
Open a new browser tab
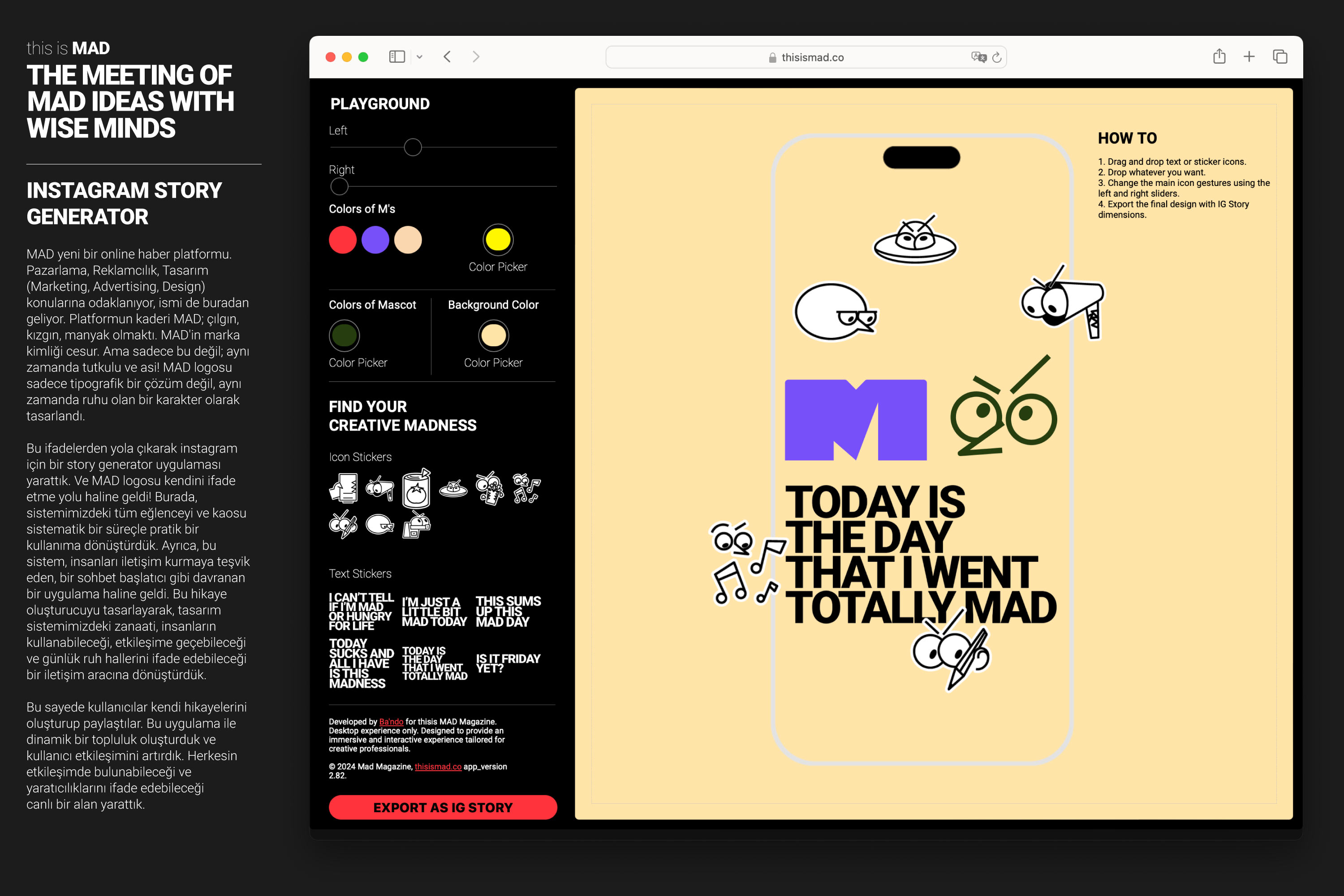(1249, 56)
